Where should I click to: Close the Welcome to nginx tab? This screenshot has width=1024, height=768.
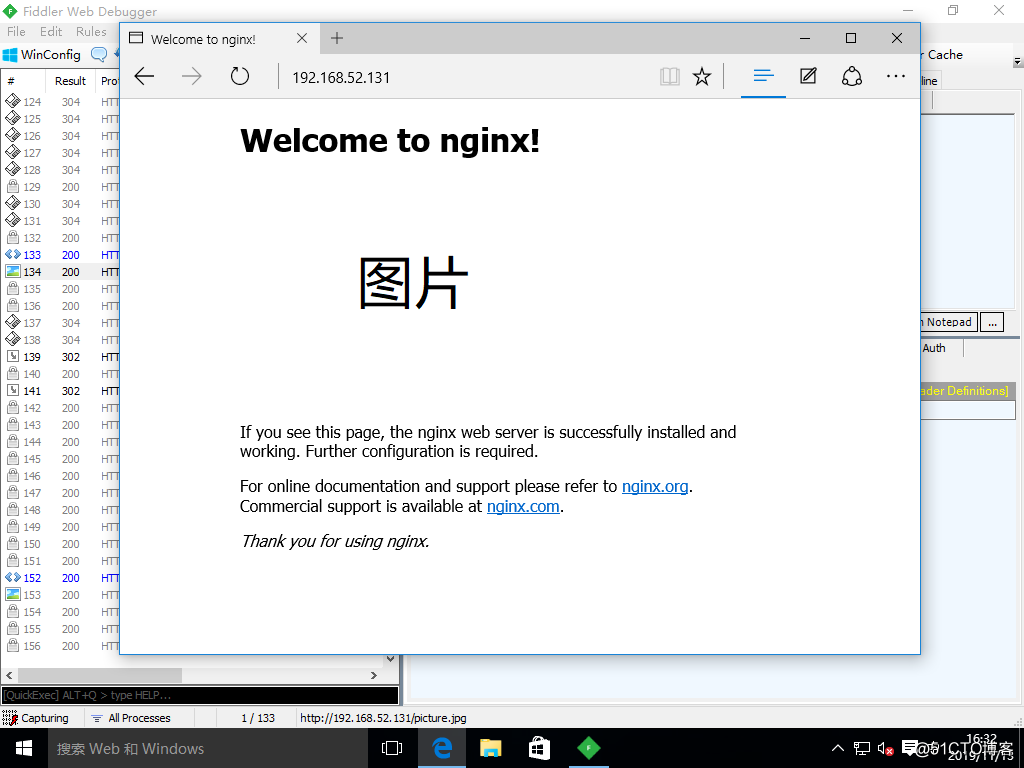(x=302, y=38)
